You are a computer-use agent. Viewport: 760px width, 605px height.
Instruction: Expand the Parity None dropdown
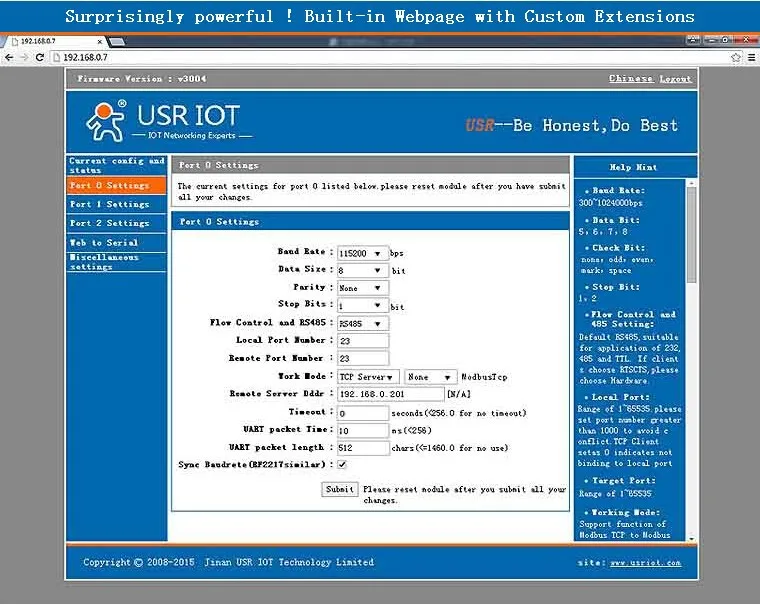[363, 288]
